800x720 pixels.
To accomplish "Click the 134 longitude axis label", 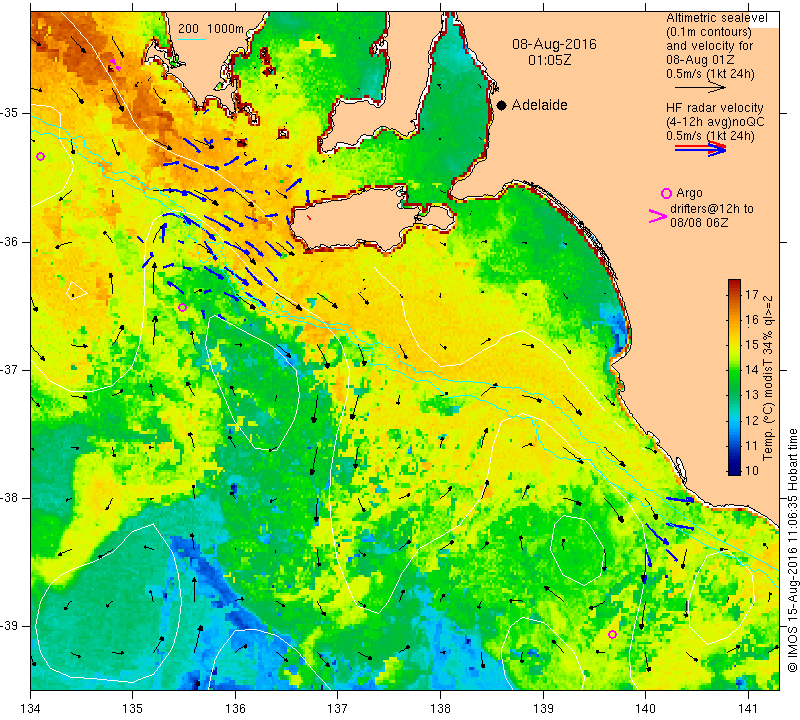I will tap(31, 709).
